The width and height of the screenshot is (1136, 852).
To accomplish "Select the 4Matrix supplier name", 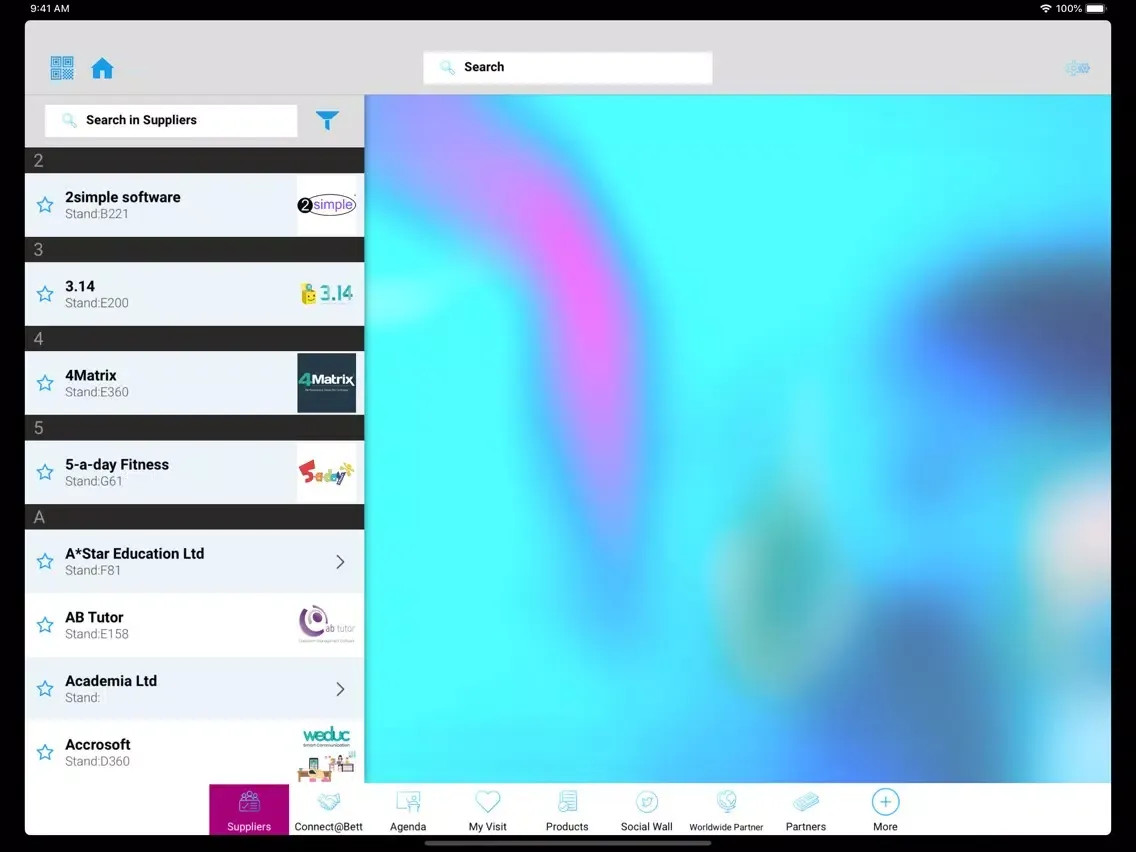I will (x=91, y=375).
